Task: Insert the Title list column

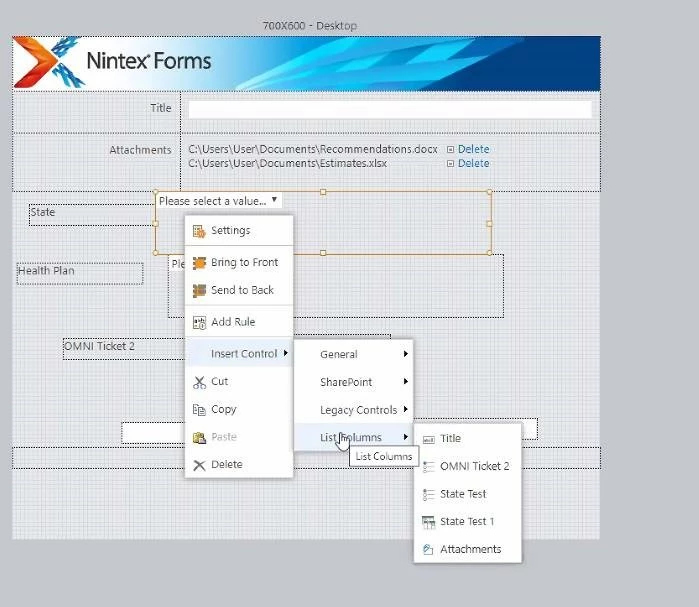Action: click(x=468, y=439)
